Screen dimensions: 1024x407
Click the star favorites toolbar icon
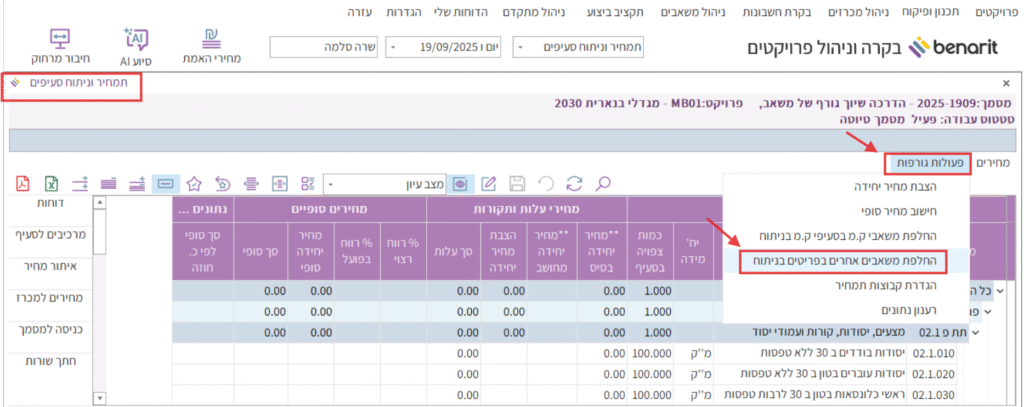(194, 184)
